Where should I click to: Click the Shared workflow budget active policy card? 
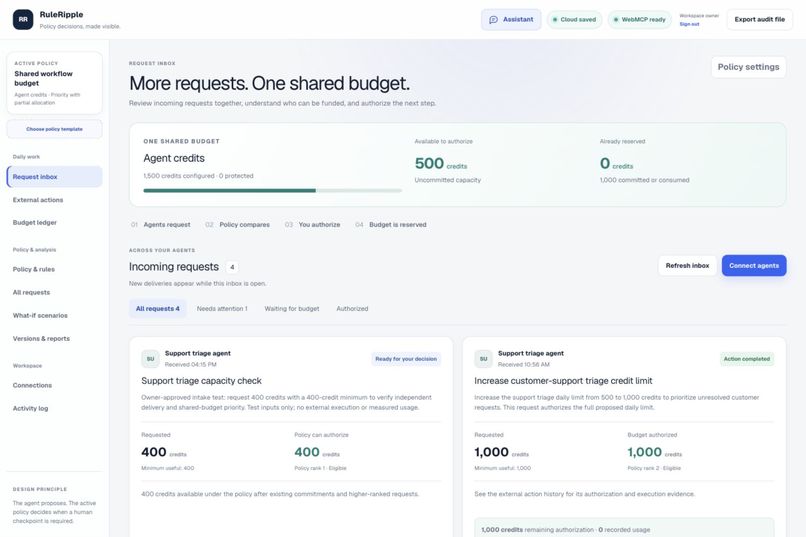pos(54,83)
